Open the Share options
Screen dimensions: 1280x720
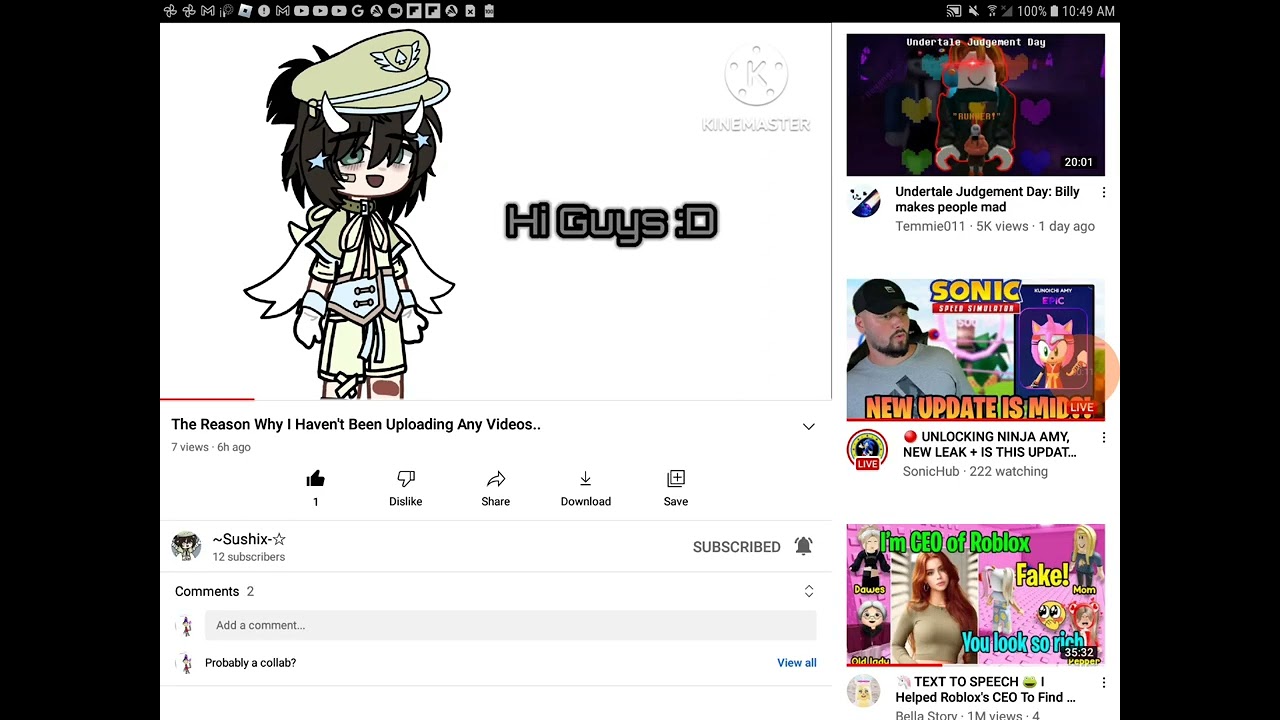[x=496, y=479]
